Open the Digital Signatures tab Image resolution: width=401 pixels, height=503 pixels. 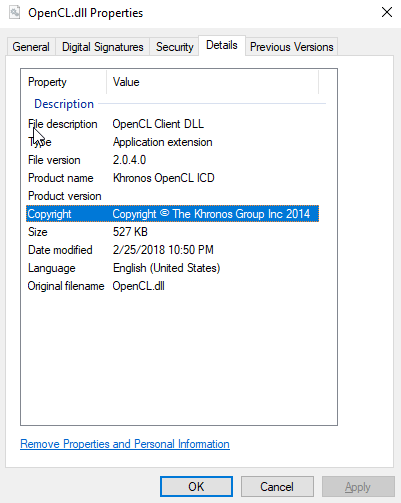(x=103, y=47)
